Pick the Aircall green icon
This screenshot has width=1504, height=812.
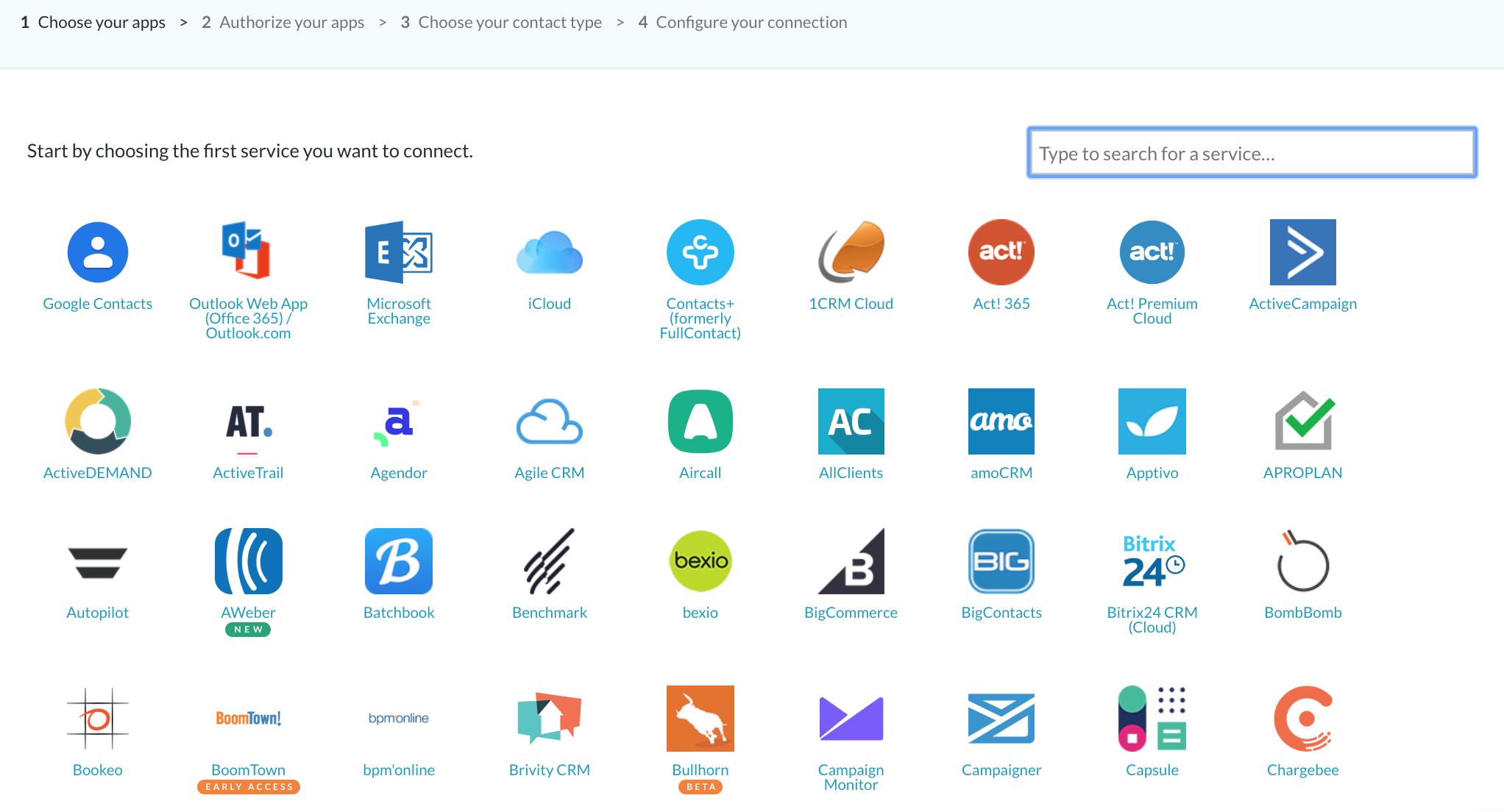click(700, 421)
